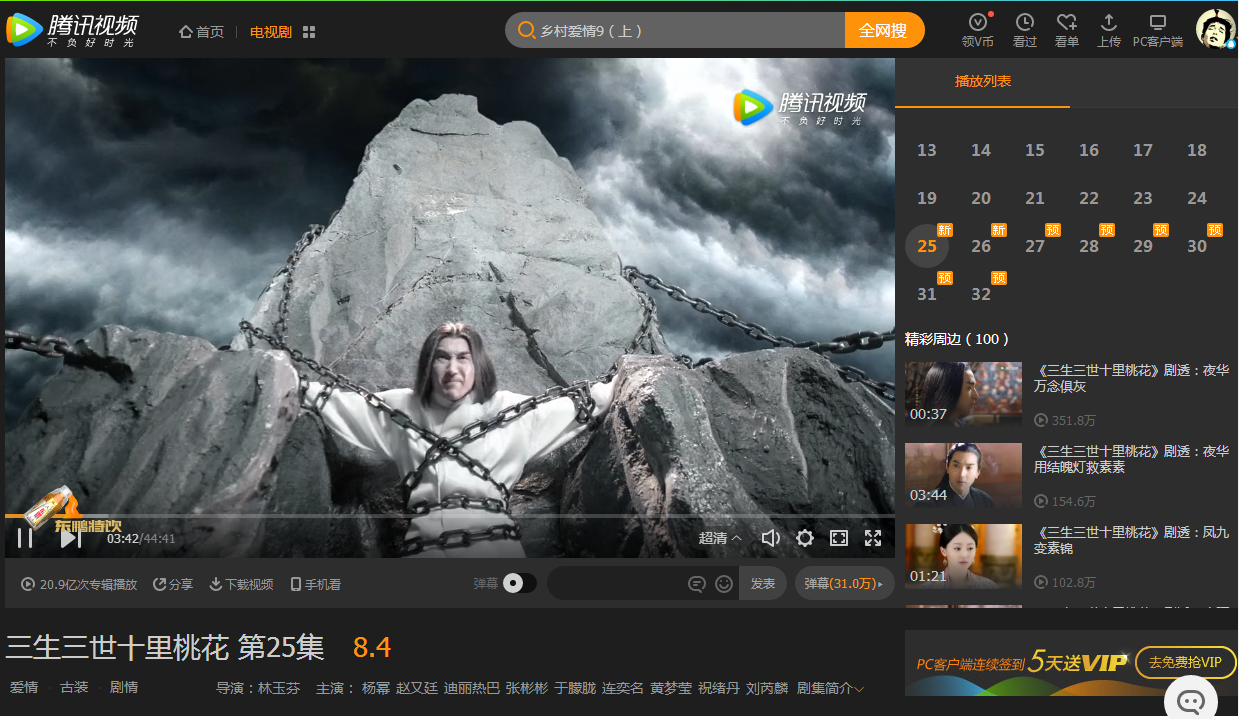Play episode 24
Image resolution: width=1239 pixels, height=719 pixels.
click(1197, 198)
